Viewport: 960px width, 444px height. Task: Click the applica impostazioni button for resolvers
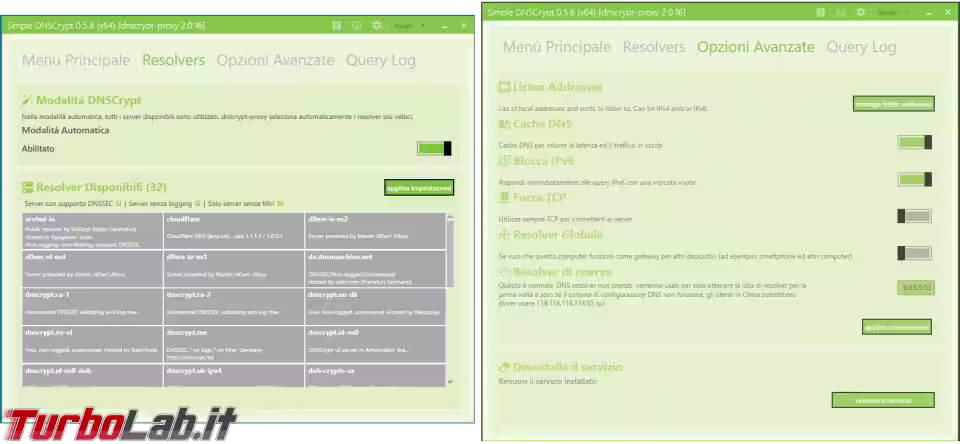tap(419, 187)
